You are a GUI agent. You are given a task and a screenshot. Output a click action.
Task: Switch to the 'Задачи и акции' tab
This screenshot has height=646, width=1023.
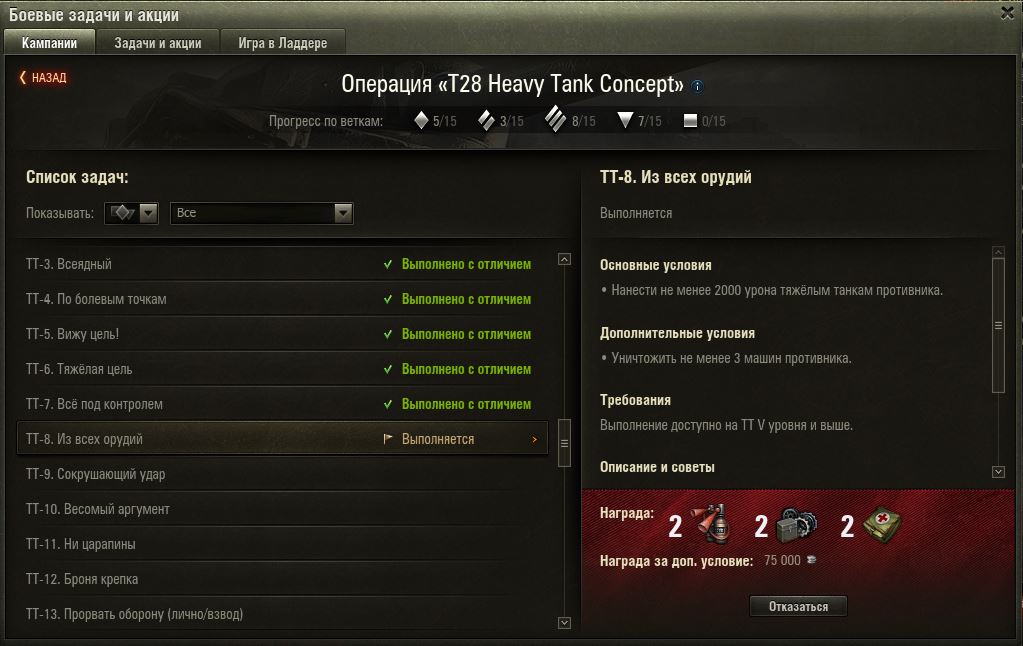coord(158,43)
